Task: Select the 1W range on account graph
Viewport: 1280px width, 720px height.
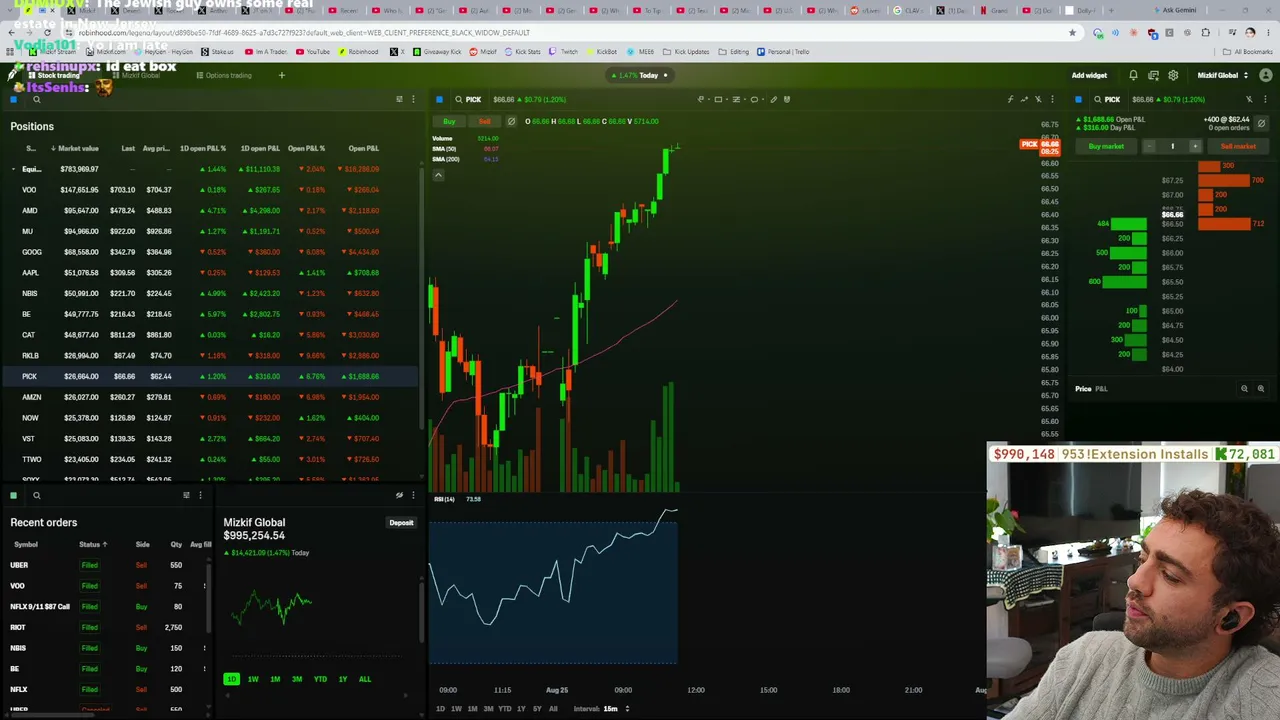Action: click(x=253, y=679)
